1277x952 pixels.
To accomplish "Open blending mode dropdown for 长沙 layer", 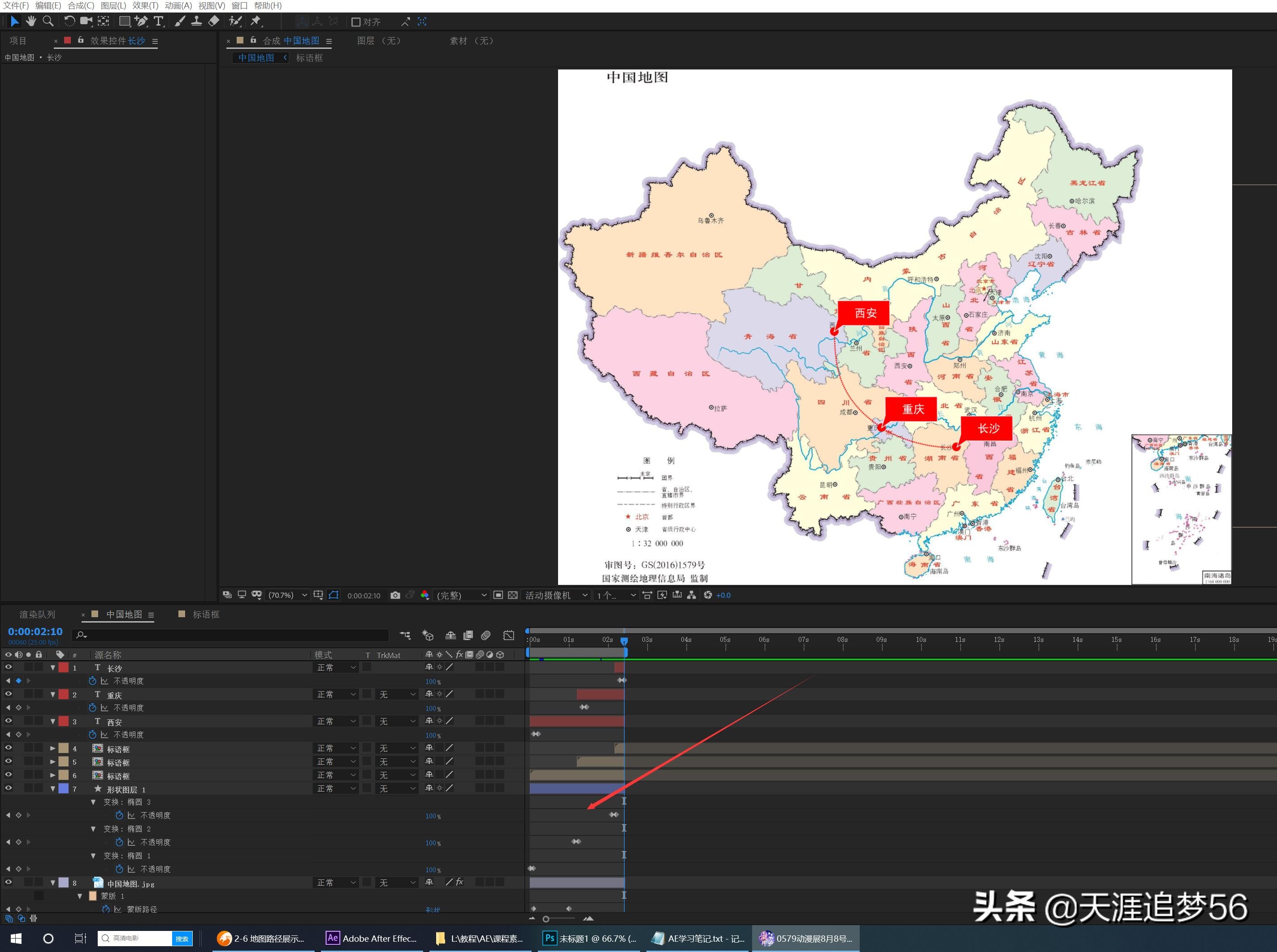I will click(337, 667).
